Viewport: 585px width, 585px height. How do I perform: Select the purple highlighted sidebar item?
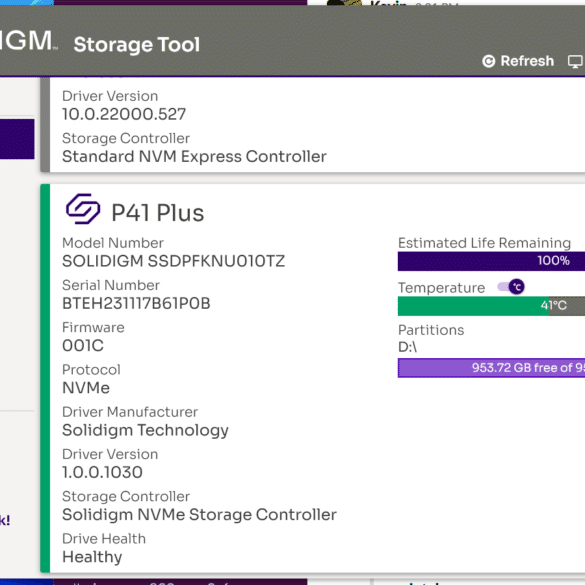tap(17, 139)
